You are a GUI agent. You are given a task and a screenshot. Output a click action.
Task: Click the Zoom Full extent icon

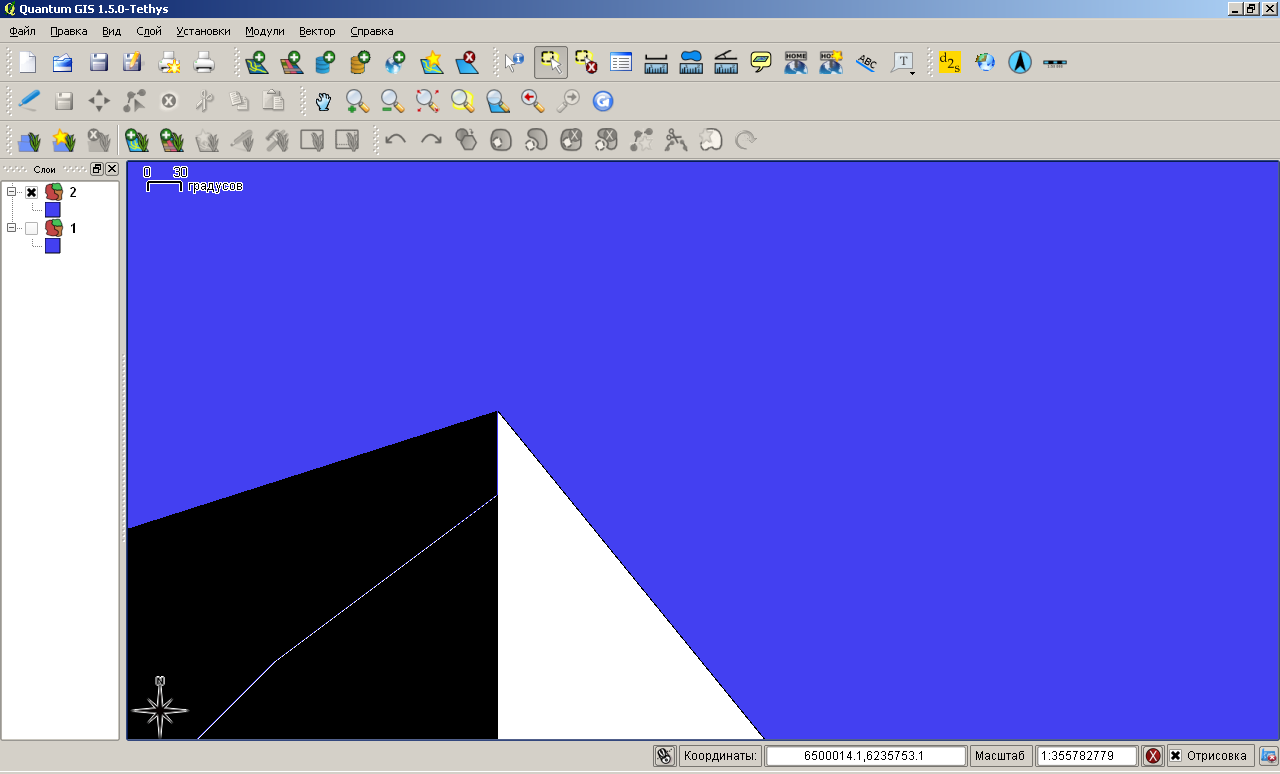[427, 101]
